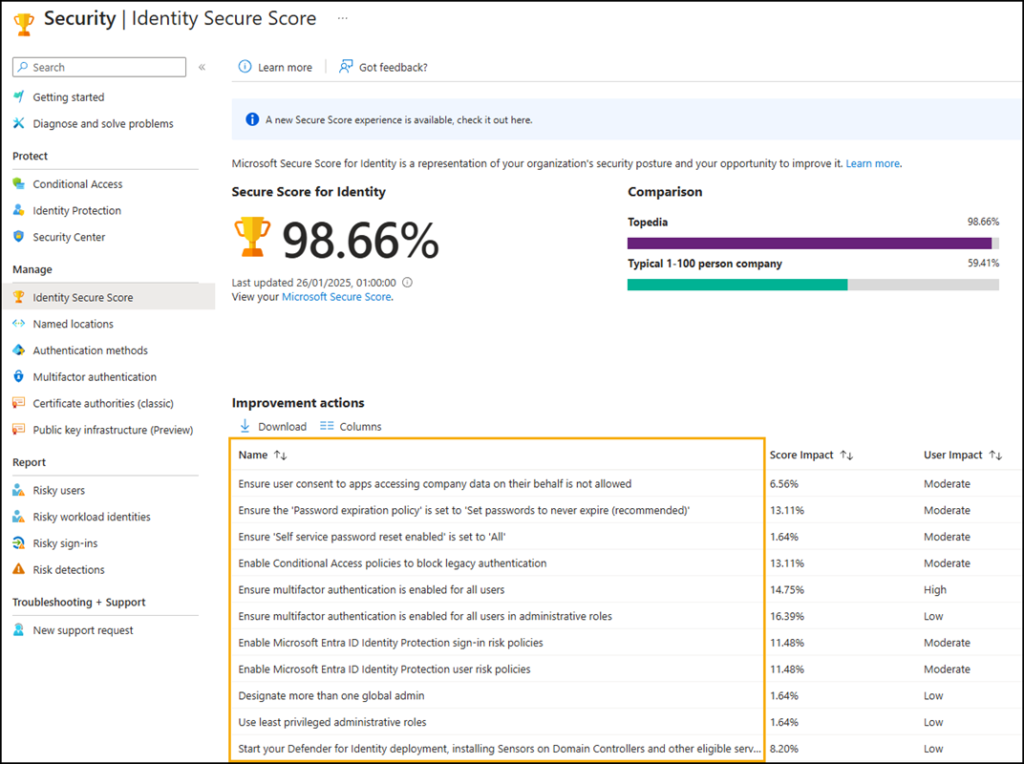Sort the table by the Name column arrows
The width and height of the screenshot is (1024, 764).
[278, 454]
